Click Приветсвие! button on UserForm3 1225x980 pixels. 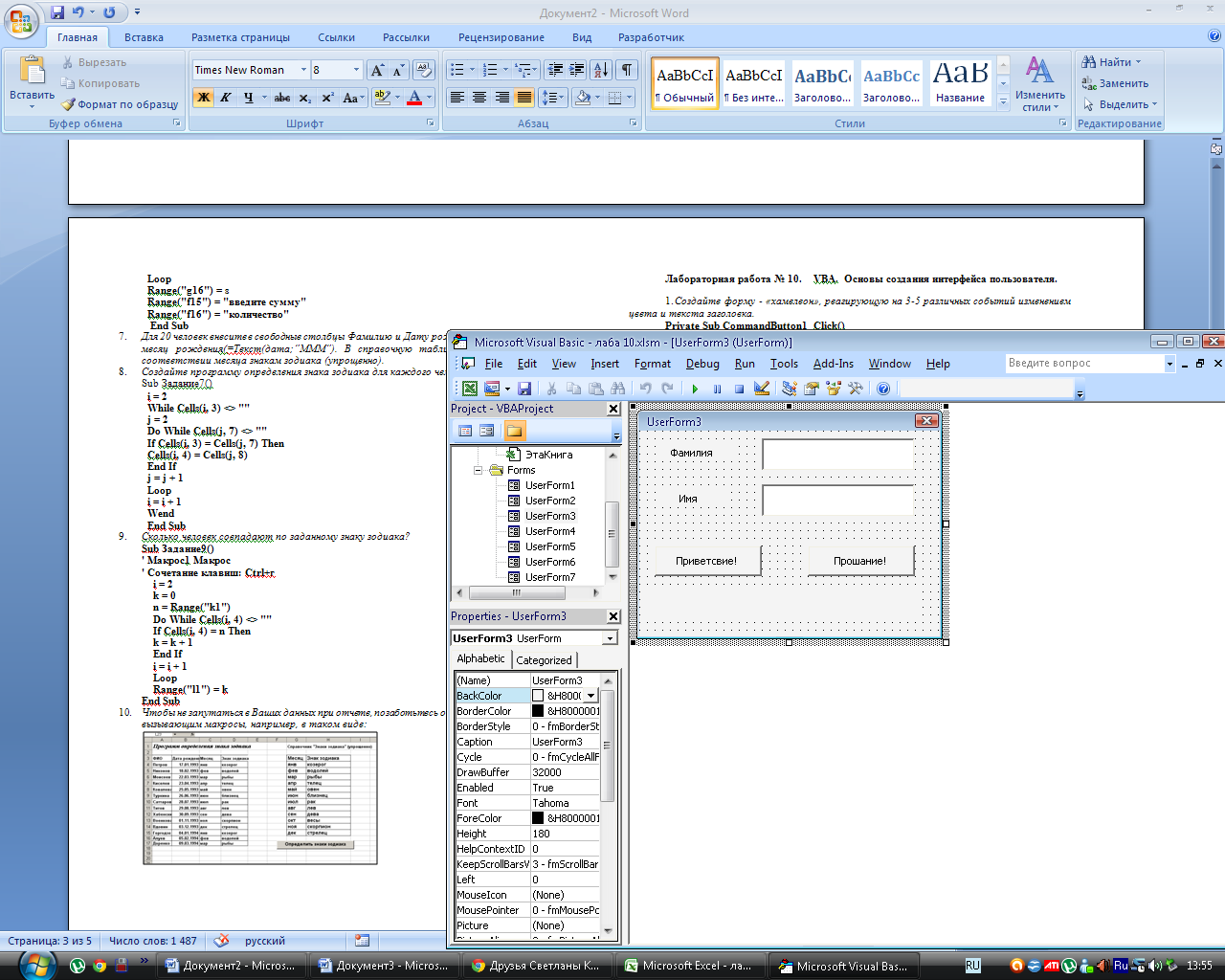706,561
